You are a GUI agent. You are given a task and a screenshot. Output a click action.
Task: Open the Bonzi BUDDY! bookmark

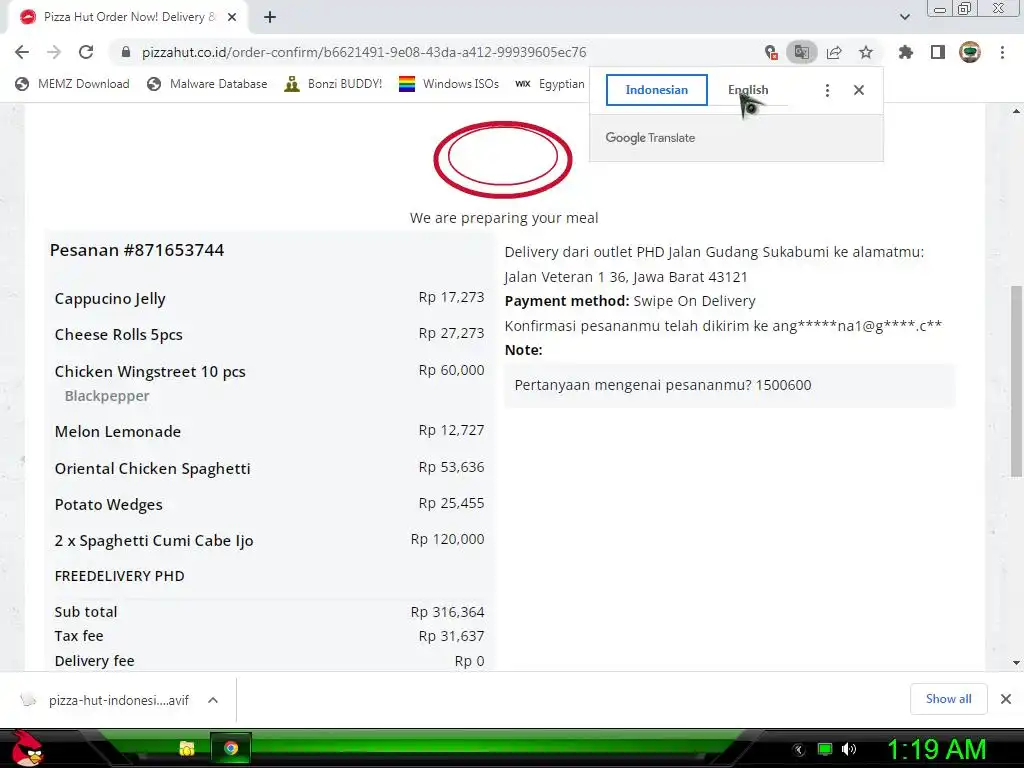click(334, 84)
